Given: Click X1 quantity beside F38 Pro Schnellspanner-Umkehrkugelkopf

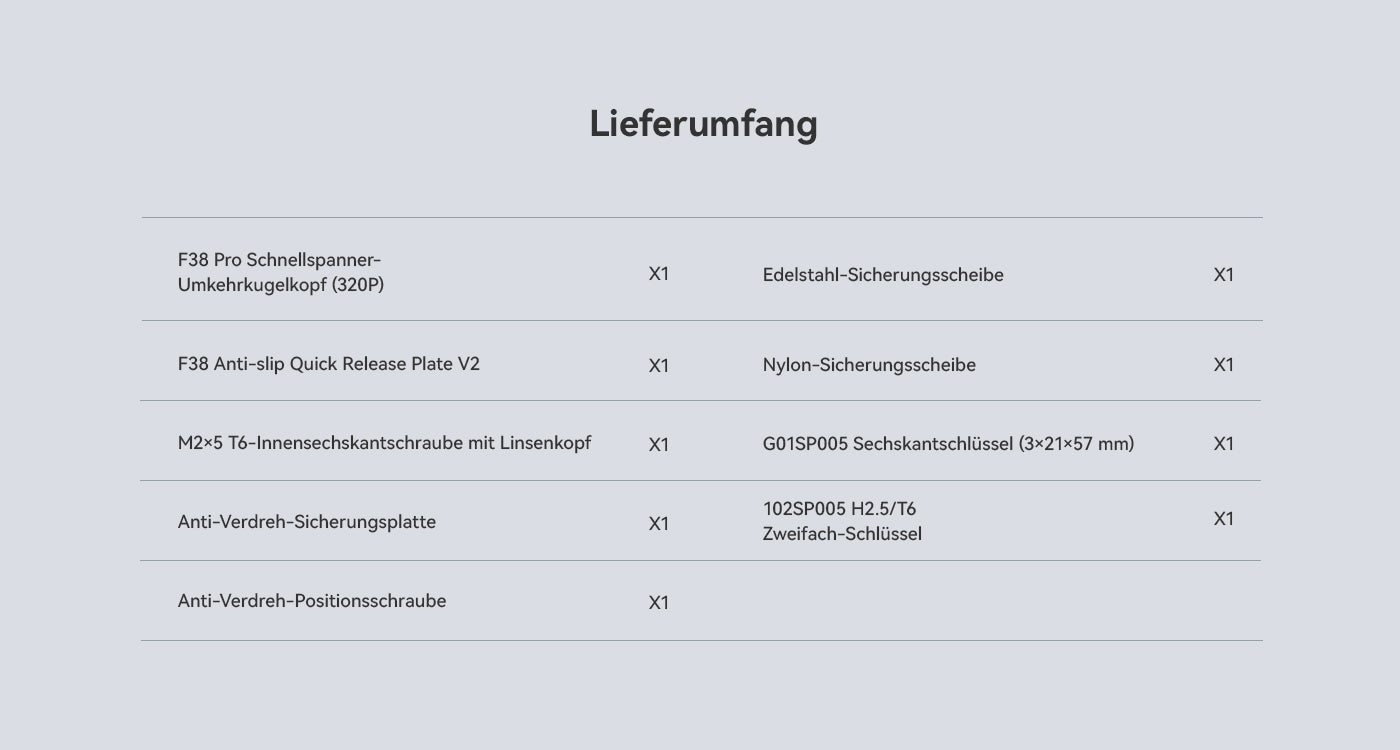Looking at the screenshot, I should [658, 274].
